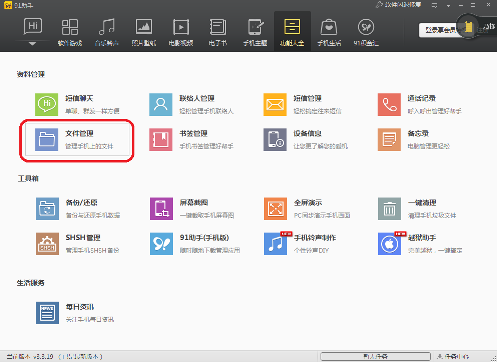
Task: Click the Hi speech bubble in top navigation
Action: 33,27
